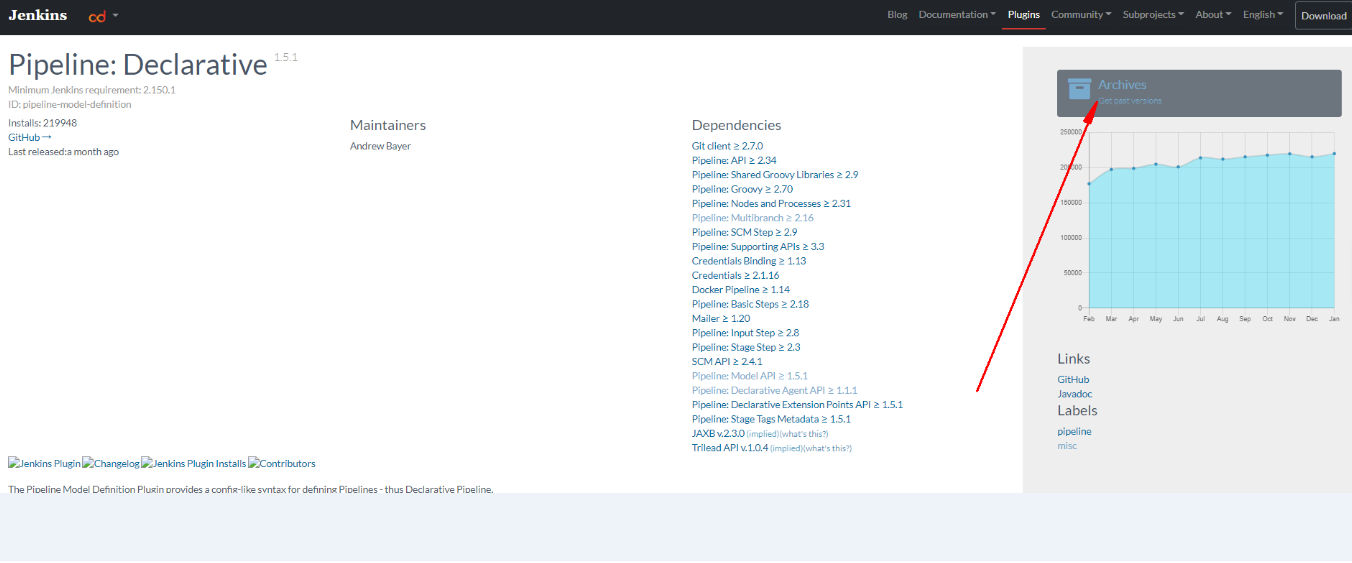Open Pipeline: Basic Steps ≥ 2.18
Image resolution: width=1352 pixels, height=563 pixels.
pyautogui.click(x=750, y=304)
